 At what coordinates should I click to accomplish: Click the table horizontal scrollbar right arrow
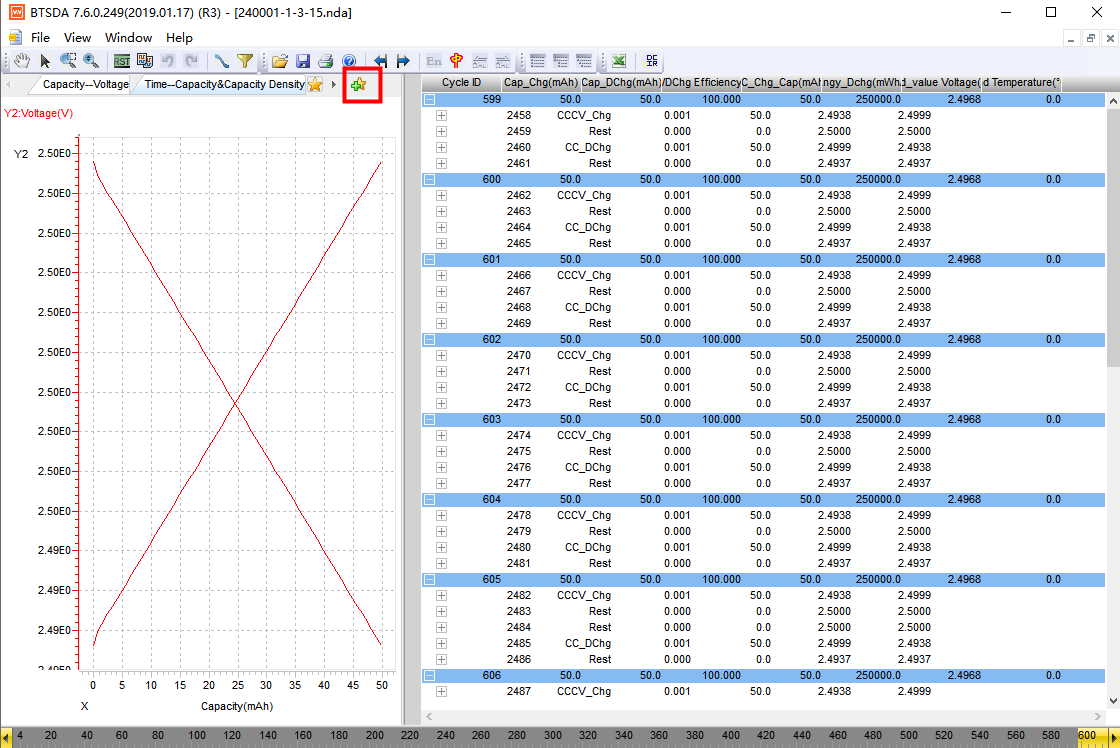tap(1098, 716)
